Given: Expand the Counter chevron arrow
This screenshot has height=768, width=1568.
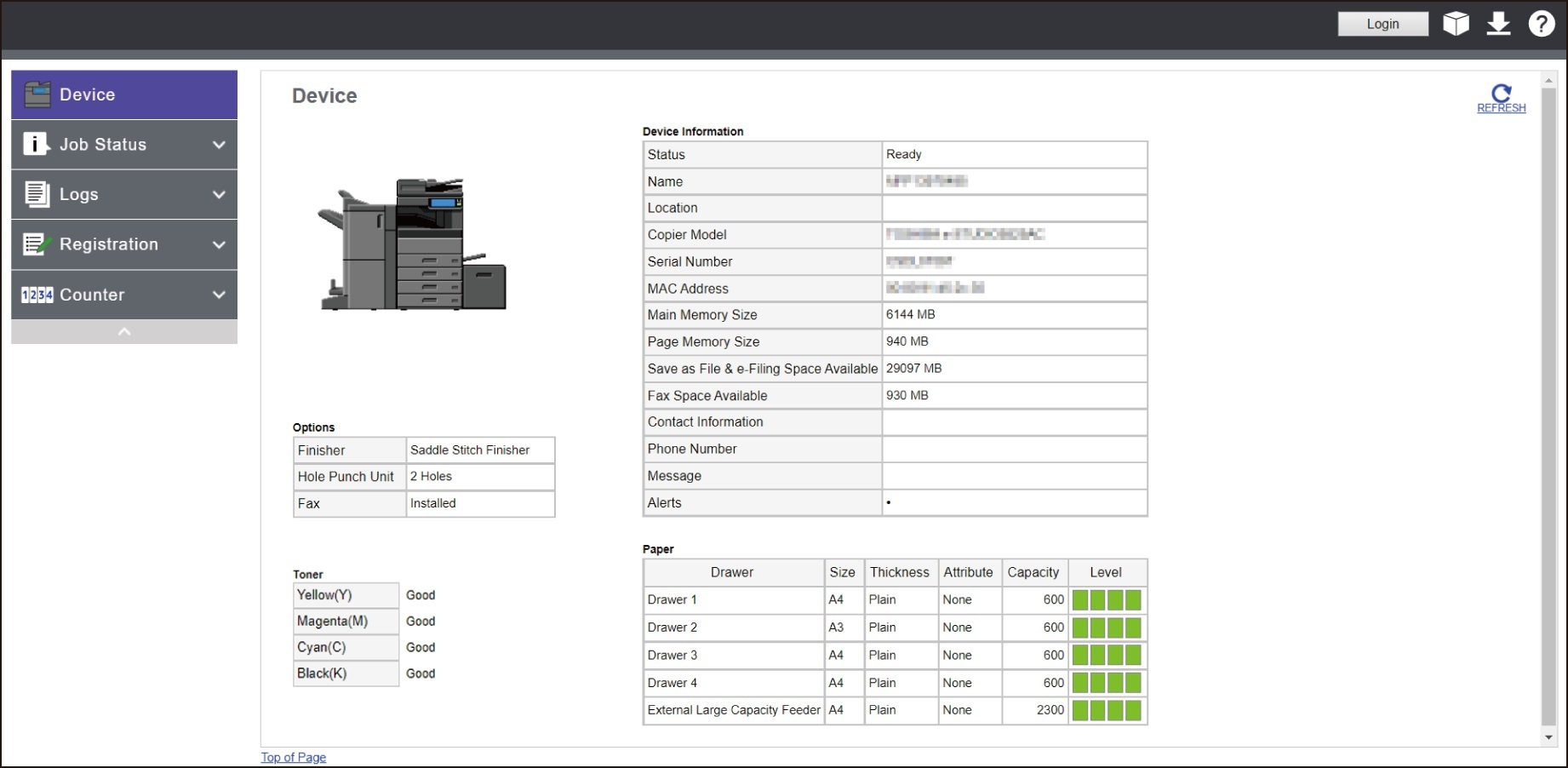Looking at the screenshot, I should point(219,295).
